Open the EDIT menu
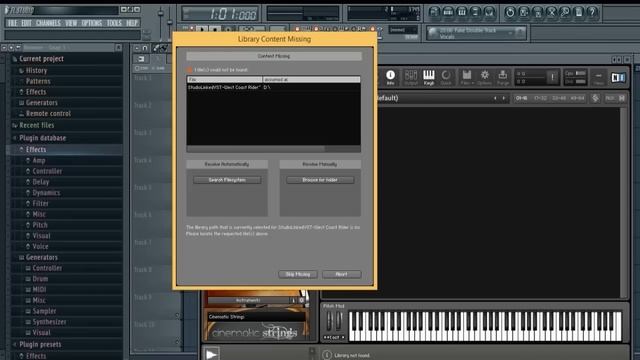 26,23
